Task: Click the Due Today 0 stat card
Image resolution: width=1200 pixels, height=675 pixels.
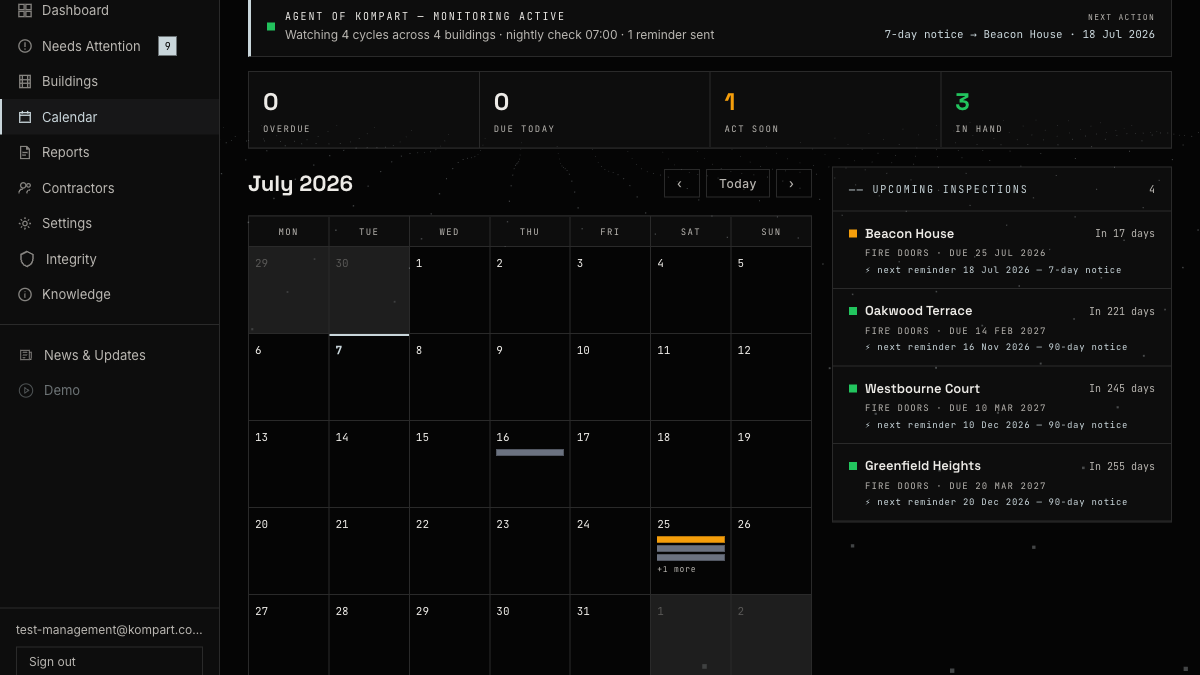Action: pos(595,110)
